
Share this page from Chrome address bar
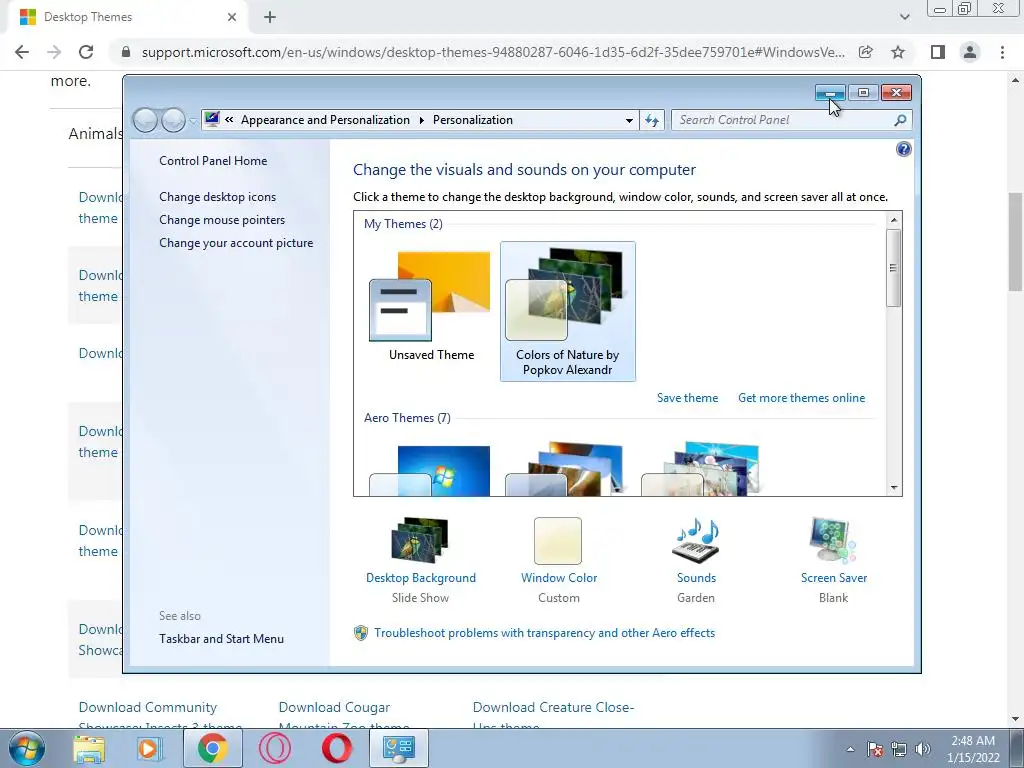point(865,52)
